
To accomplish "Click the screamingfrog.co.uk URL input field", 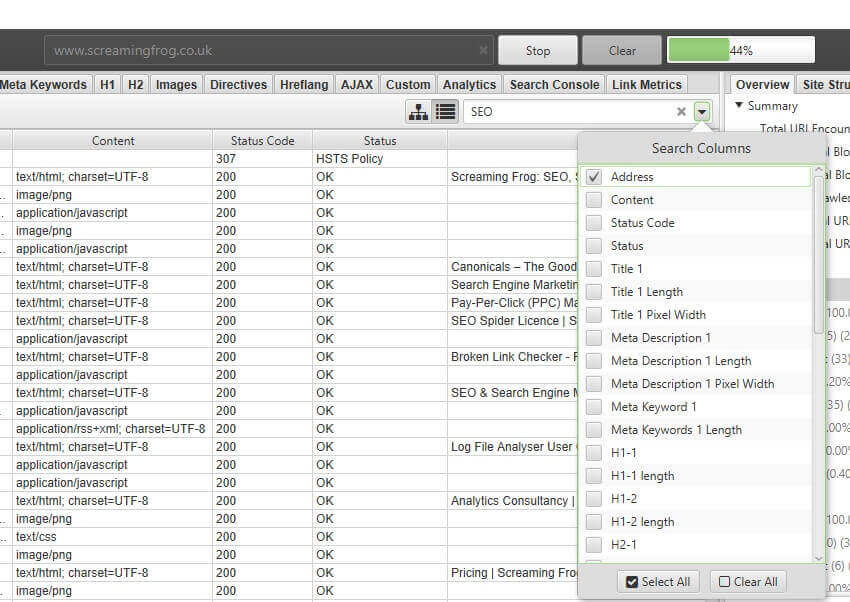I will point(260,50).
